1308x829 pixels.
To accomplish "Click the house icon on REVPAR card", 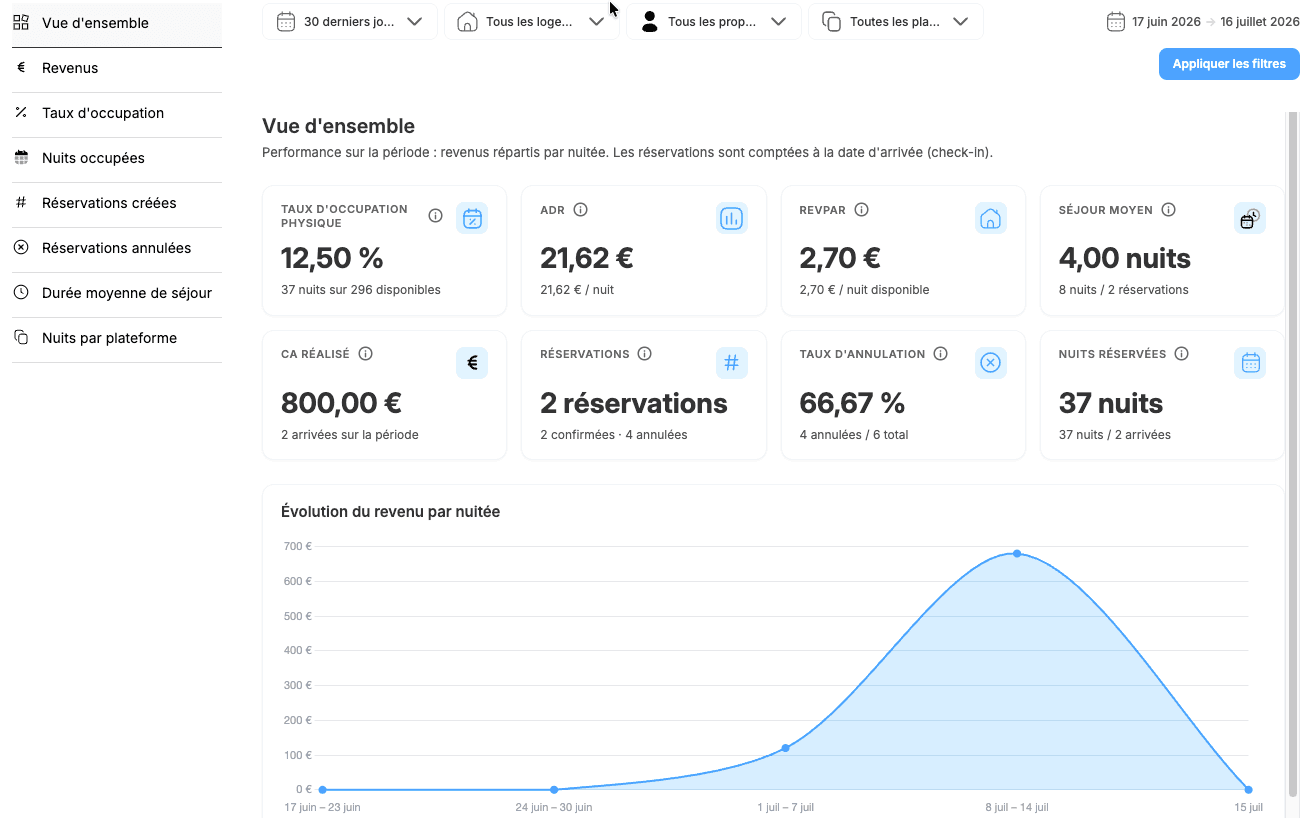I will pos(991,218).
